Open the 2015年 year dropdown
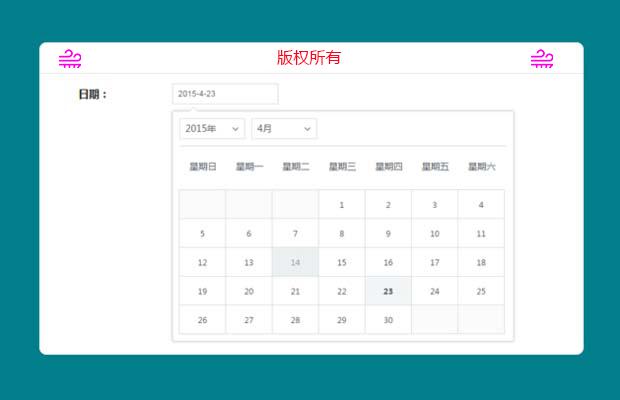620x400 pixels. (212, 129)
